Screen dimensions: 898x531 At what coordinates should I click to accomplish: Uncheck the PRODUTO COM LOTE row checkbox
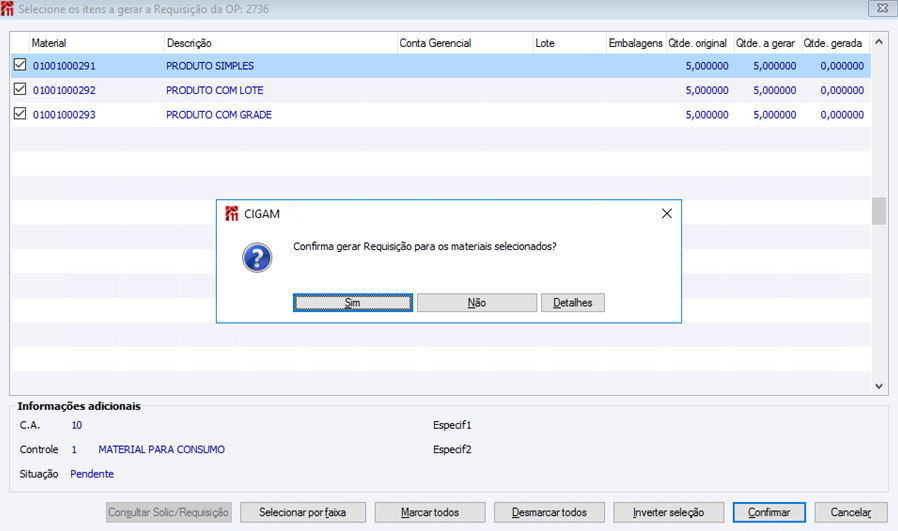point(20,89)
